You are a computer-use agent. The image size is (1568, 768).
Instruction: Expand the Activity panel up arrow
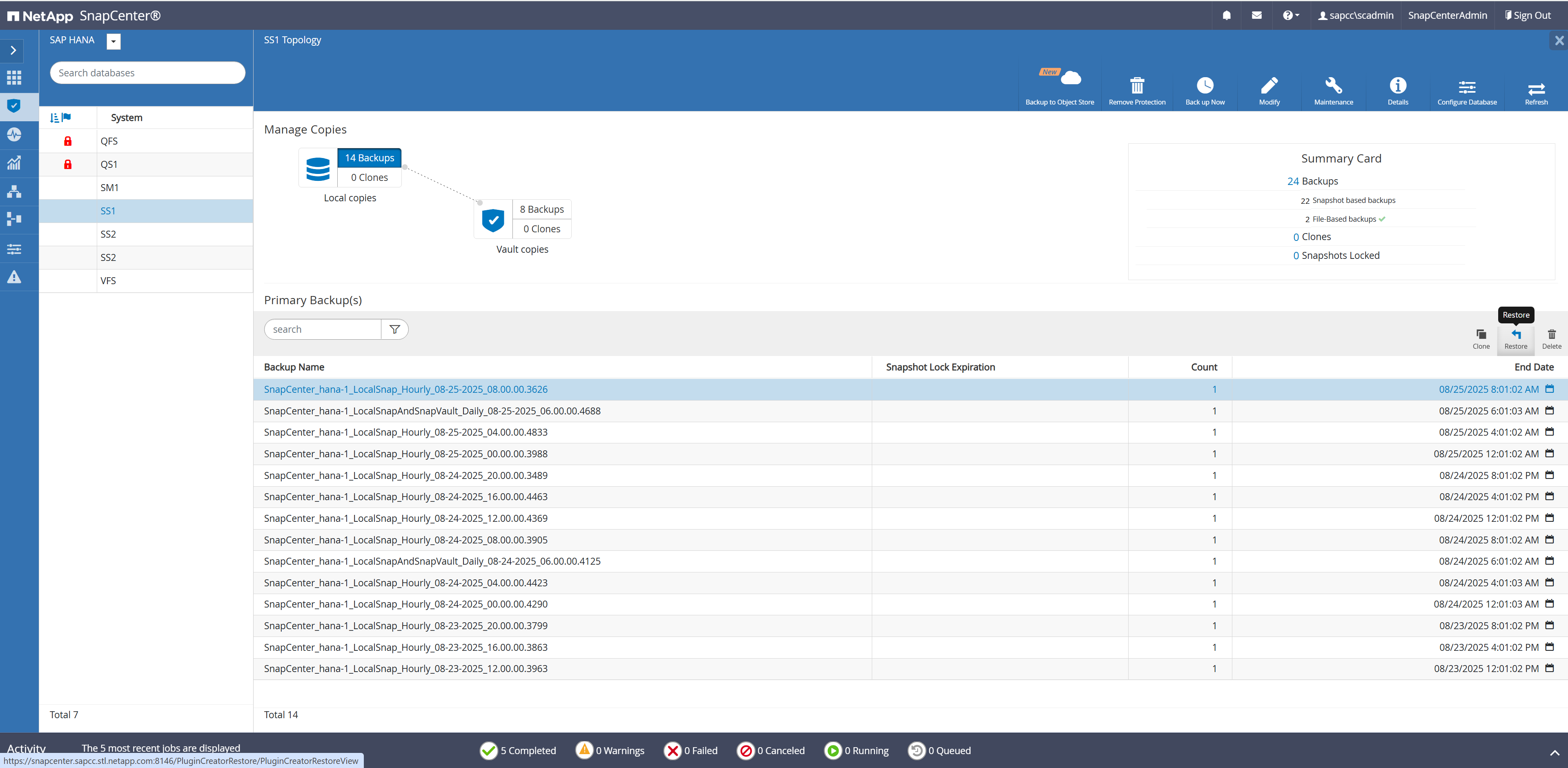1554,753
